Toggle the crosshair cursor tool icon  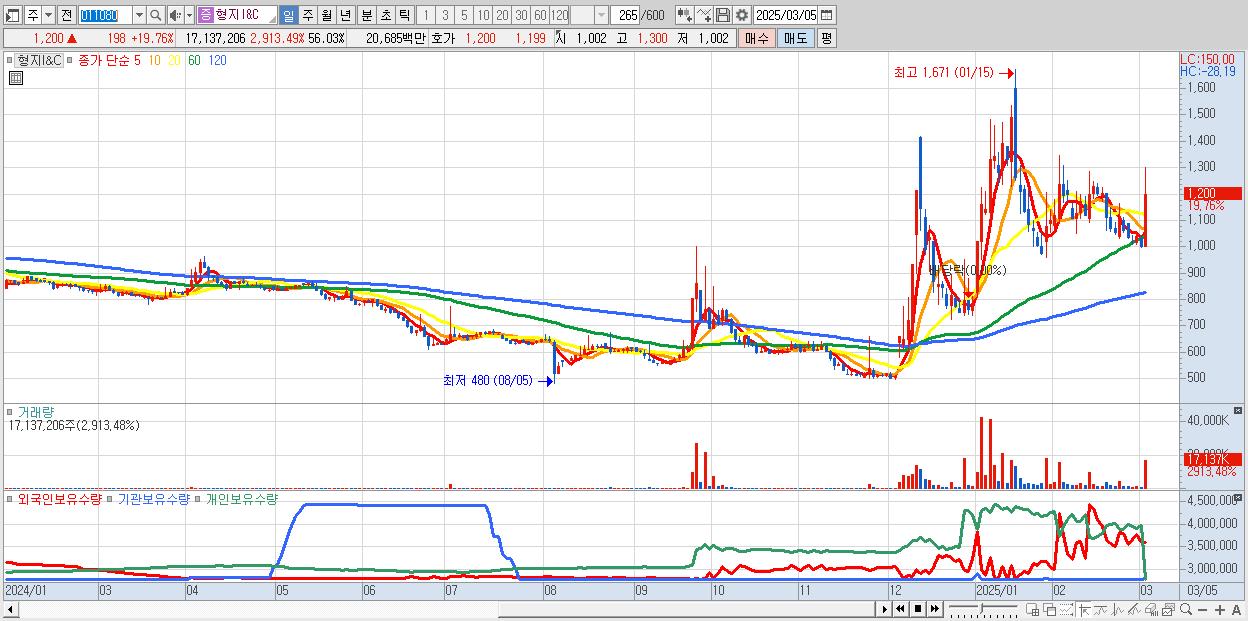click(1084, 609)
